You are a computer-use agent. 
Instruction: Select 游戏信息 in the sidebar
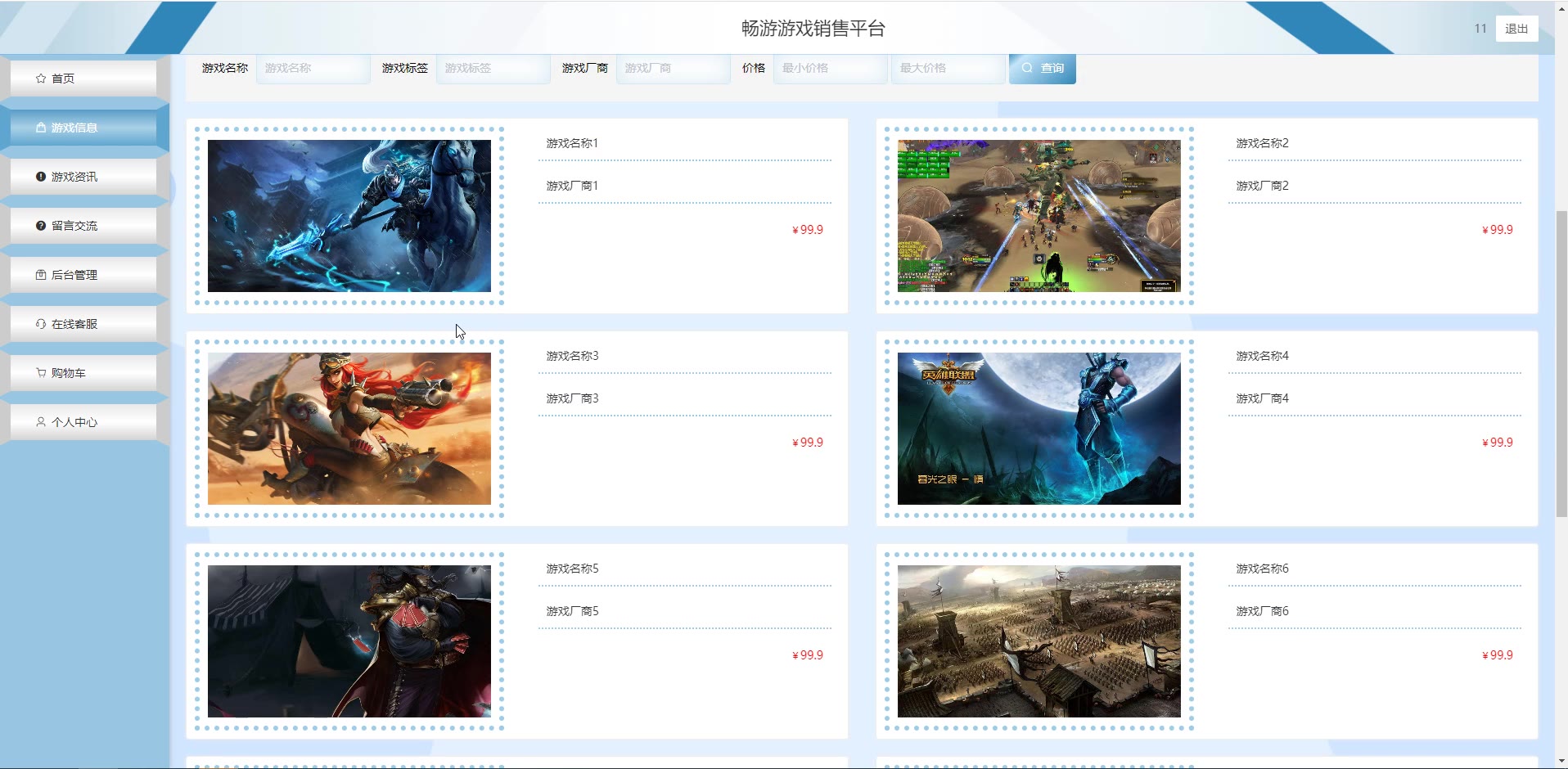83,128
